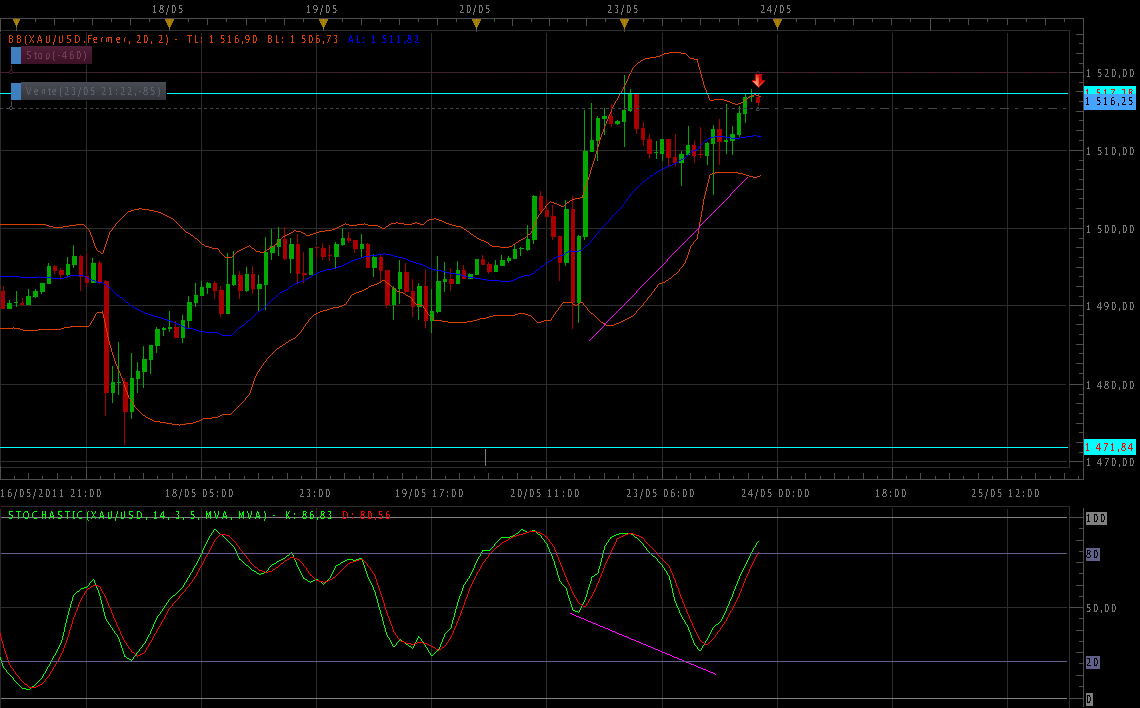The image size is (1140, 708).
Task: Click the orange day marker under 18/05
Action: [169, 23]
